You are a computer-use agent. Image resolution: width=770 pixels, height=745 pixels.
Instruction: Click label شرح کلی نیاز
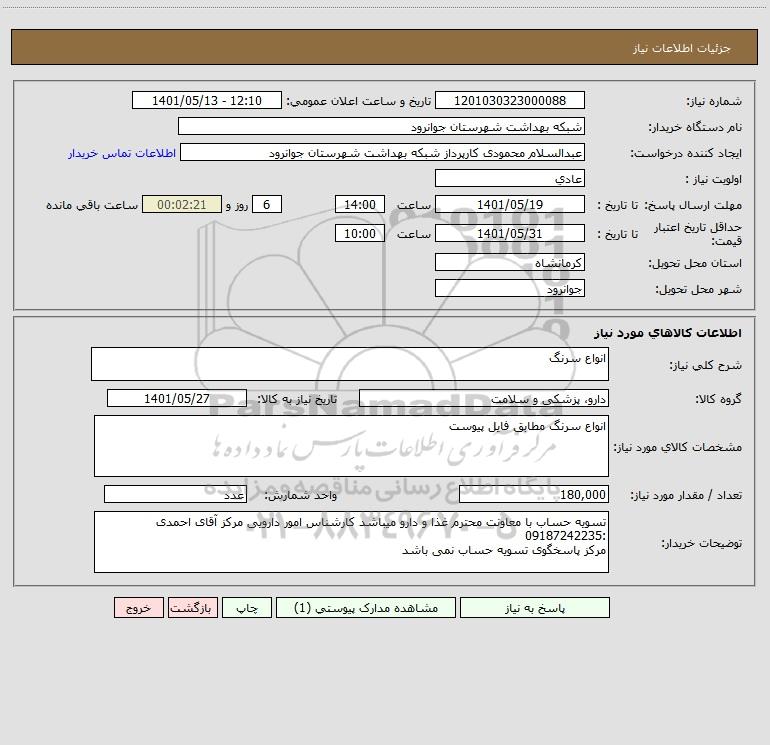click(706, 365)
